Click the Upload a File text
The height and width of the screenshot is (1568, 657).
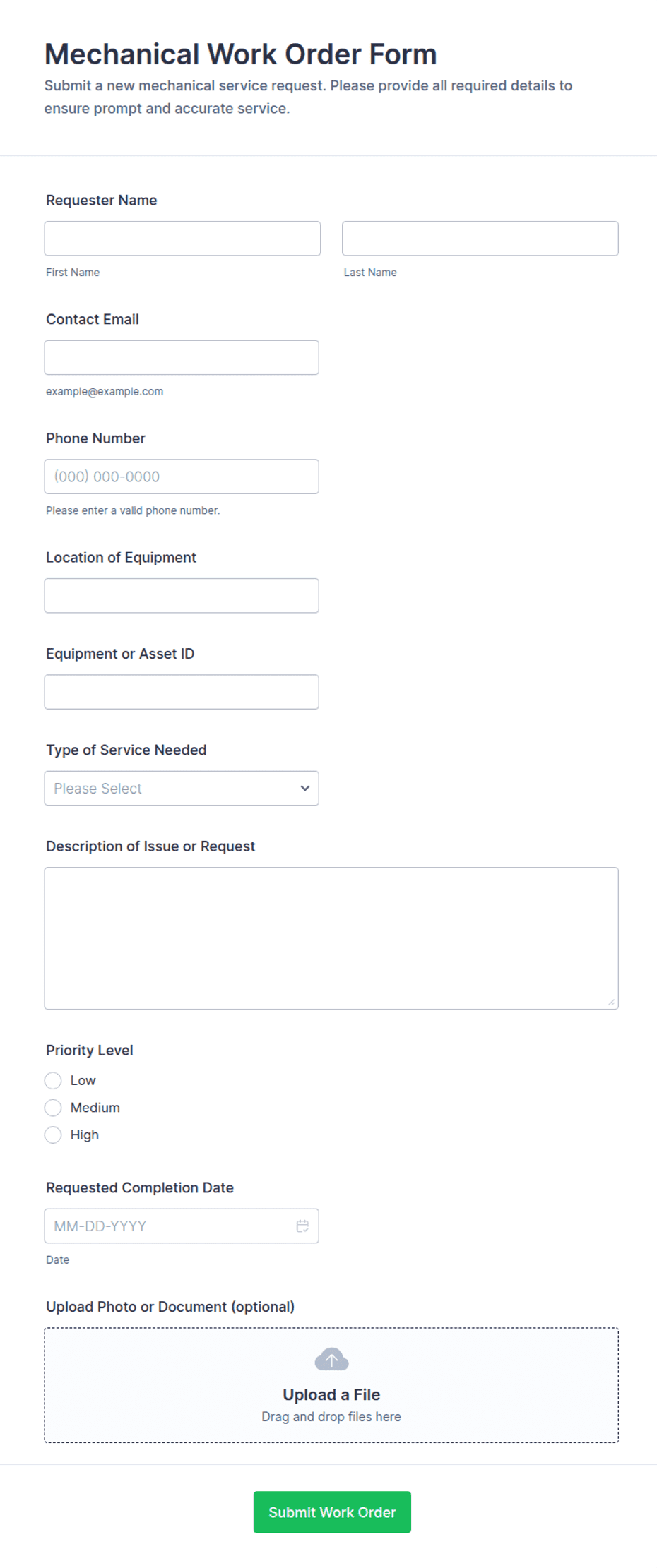(331, 1394)
